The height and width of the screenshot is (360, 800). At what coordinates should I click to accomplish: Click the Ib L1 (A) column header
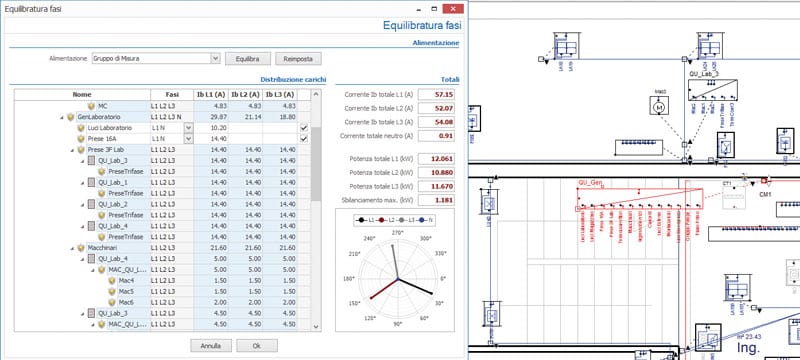[211, 95]
